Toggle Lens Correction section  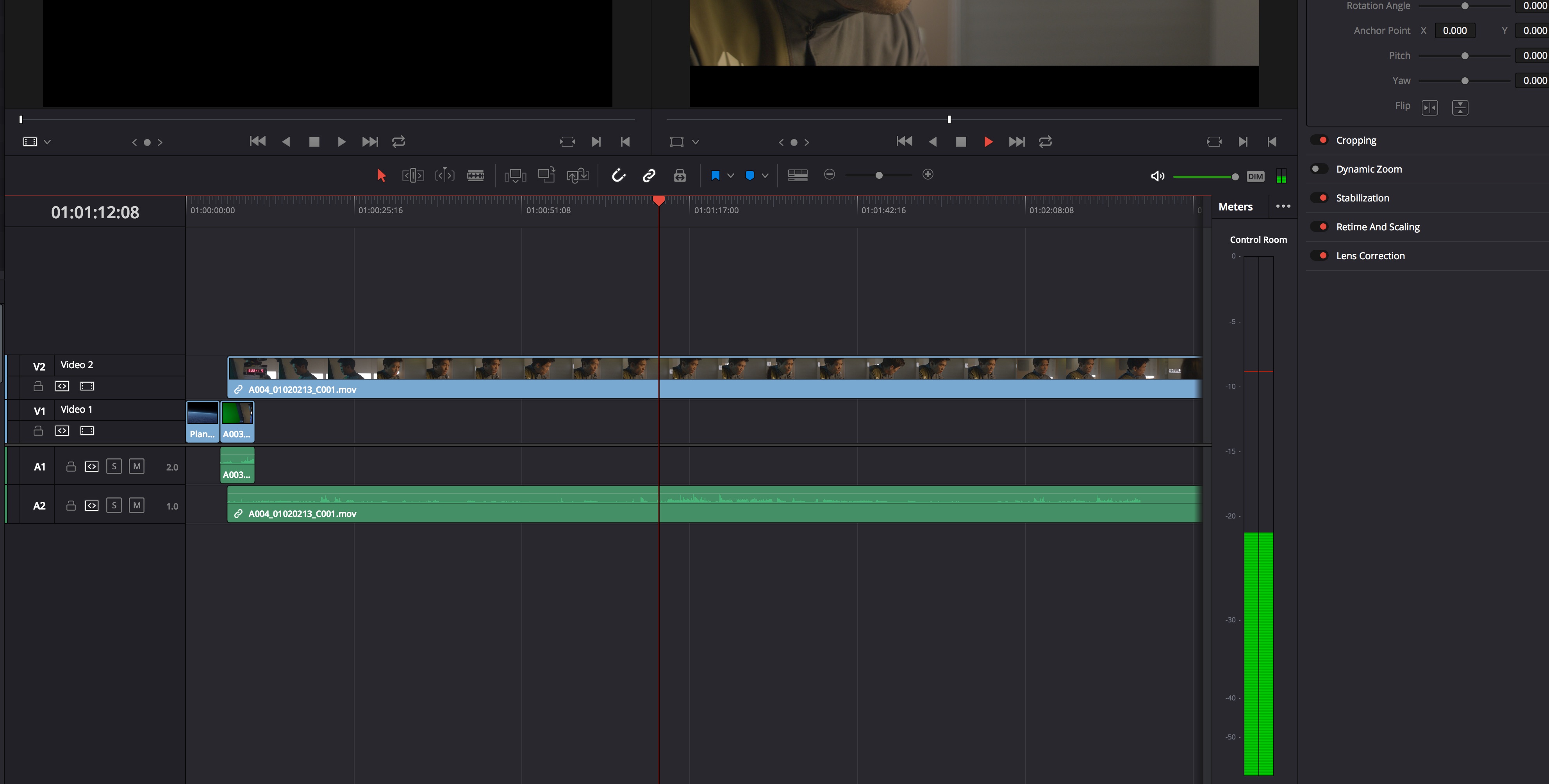1319,255
